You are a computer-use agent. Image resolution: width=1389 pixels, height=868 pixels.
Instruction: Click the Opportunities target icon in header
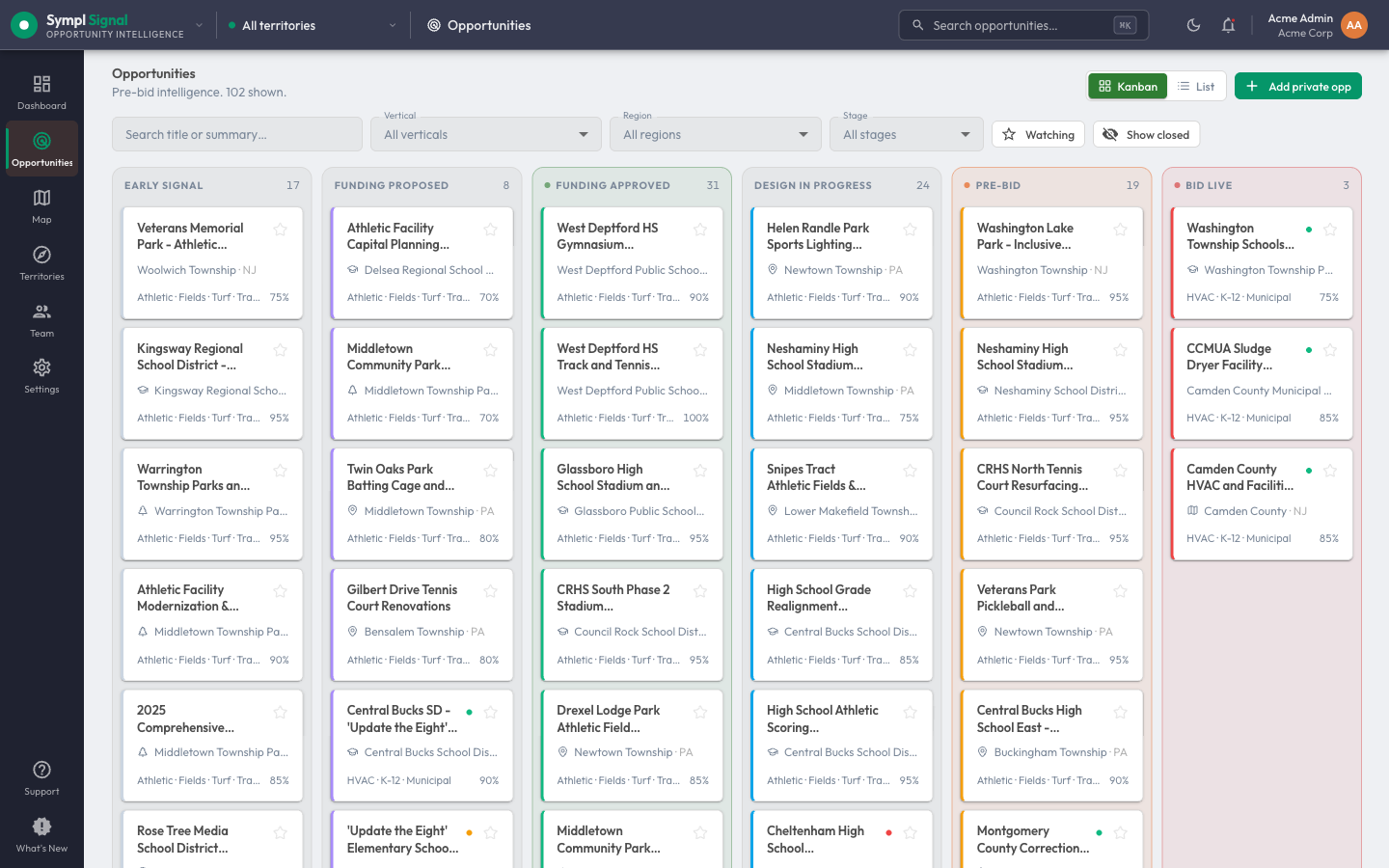point(434,25)
